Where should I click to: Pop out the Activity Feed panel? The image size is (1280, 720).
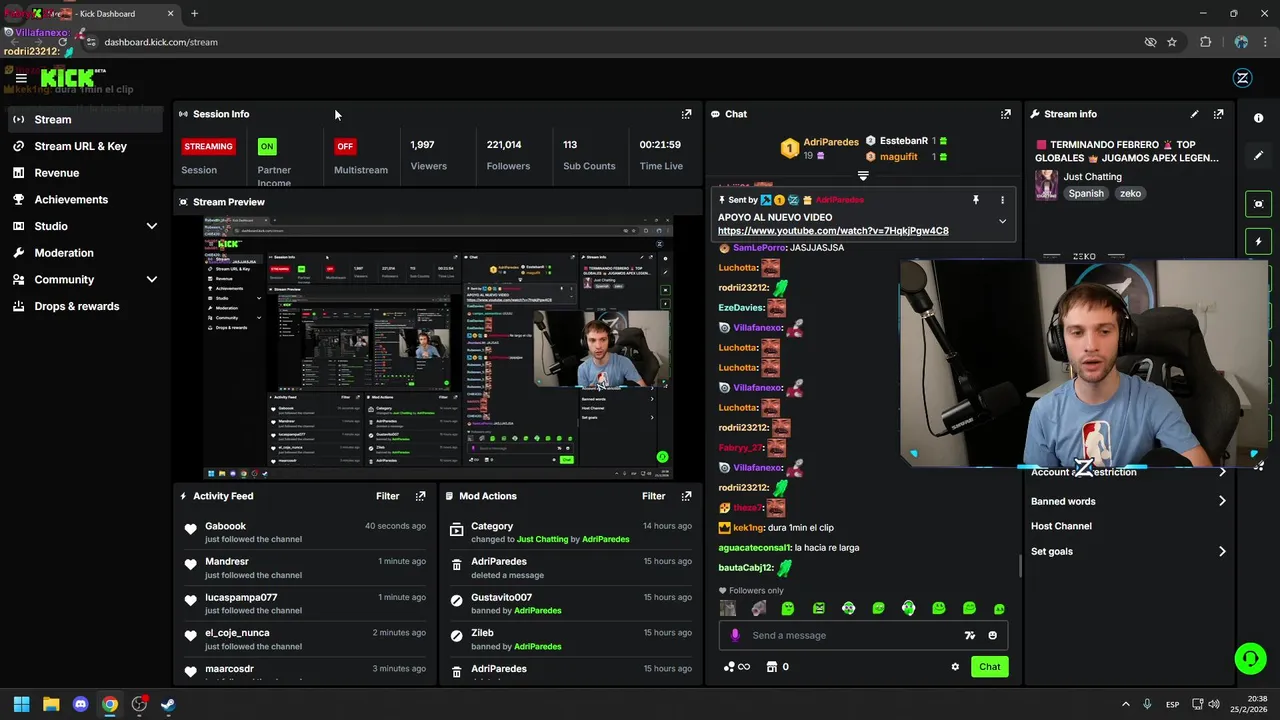(x=420, y=496)
